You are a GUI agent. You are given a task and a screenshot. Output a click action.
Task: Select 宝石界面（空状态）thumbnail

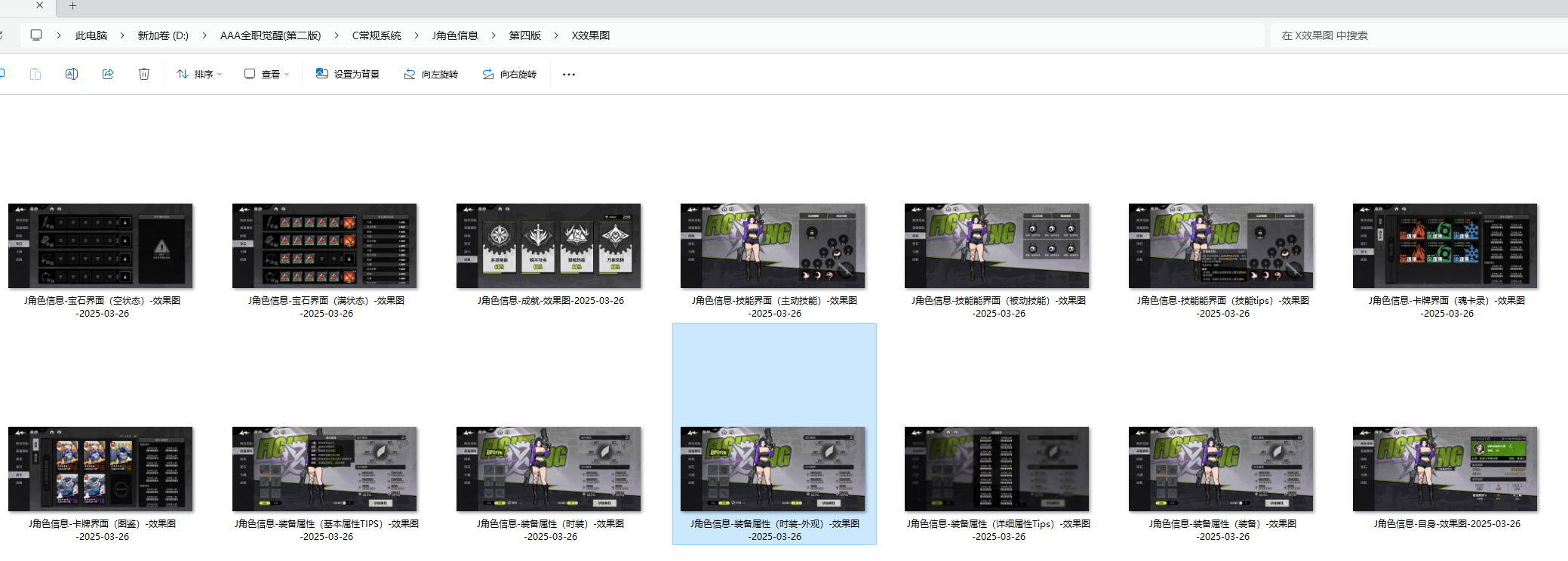(100, 246)
